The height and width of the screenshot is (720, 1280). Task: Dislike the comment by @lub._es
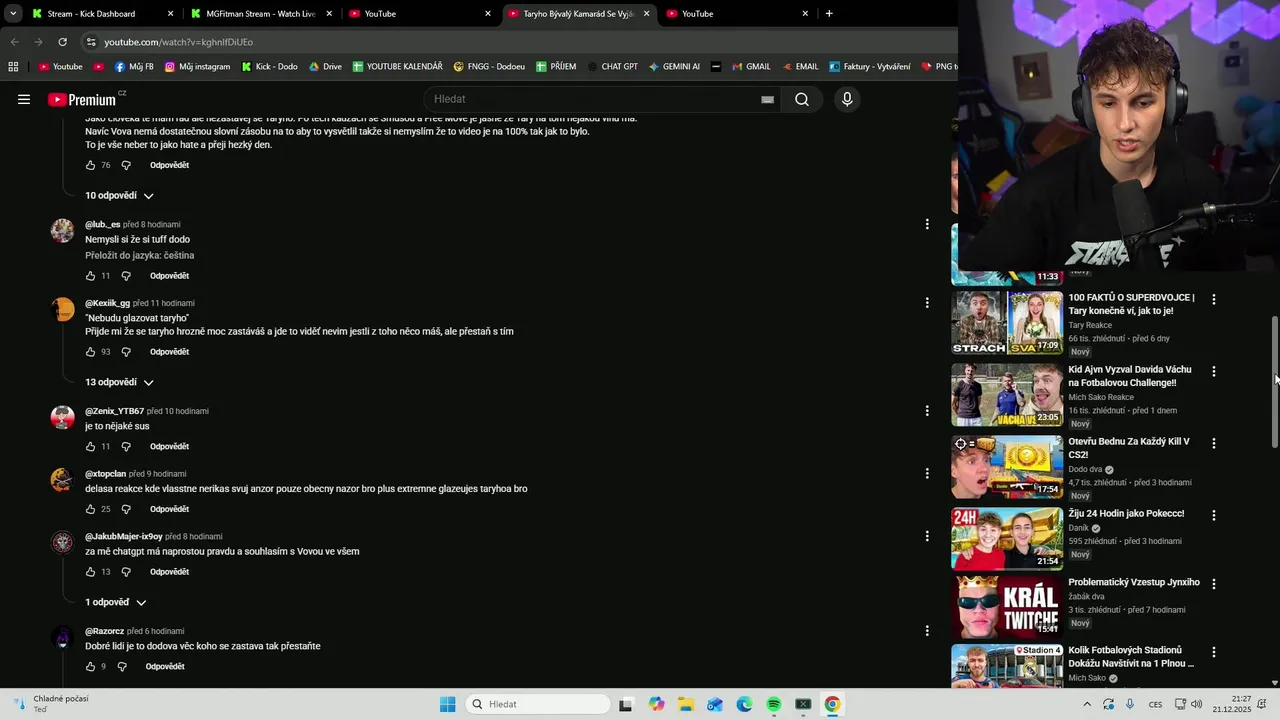126,276
